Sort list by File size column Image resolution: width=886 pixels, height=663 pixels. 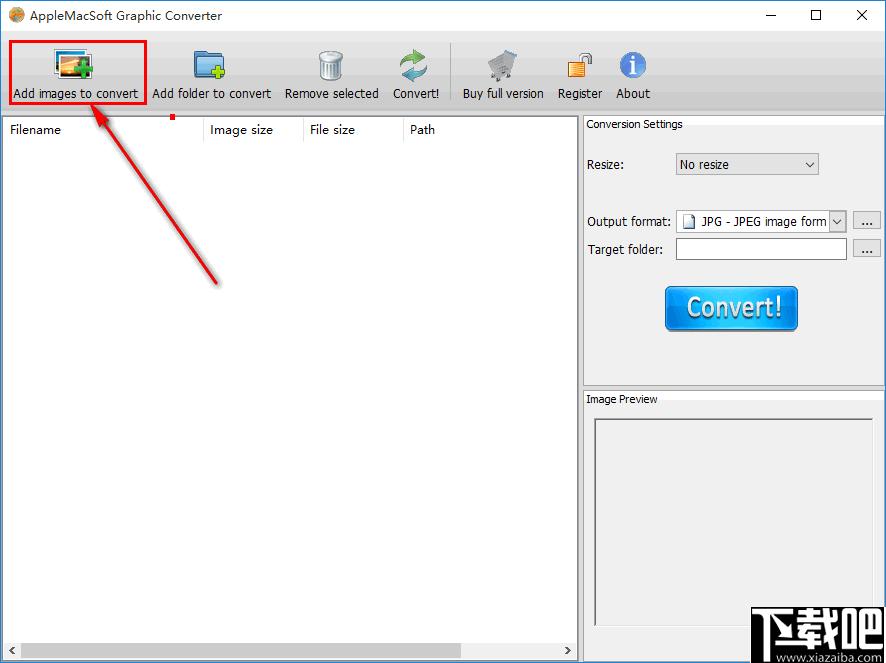[353, 129]
